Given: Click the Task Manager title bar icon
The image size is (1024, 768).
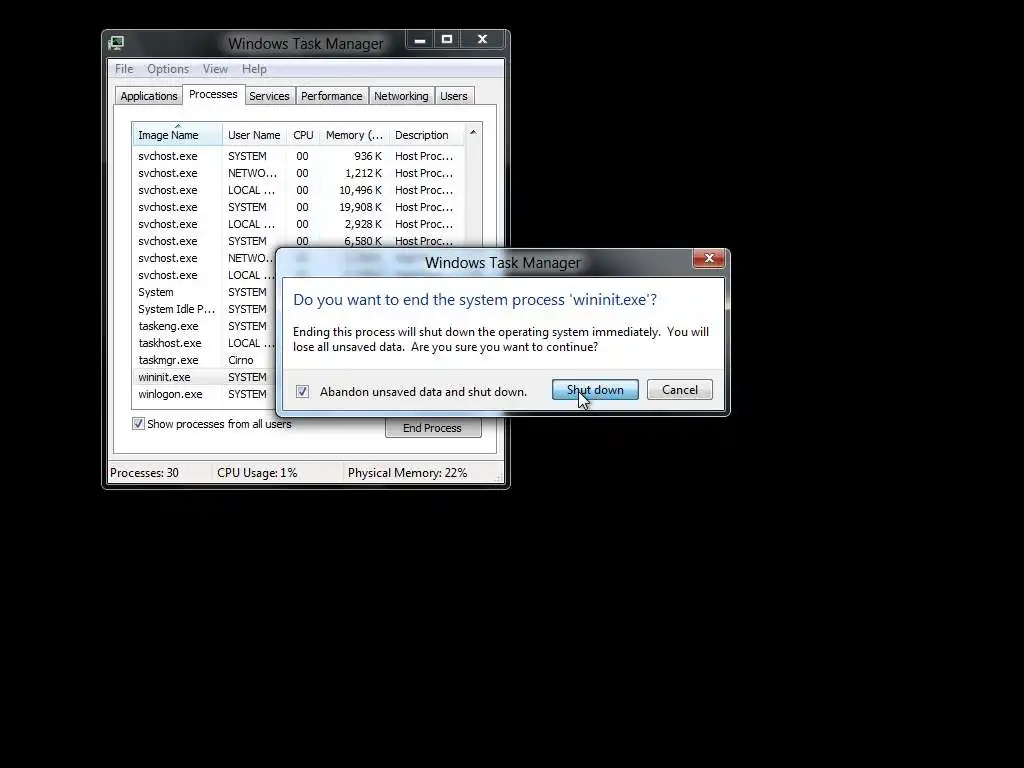Looking at the screenshot, I should [116, 43].
